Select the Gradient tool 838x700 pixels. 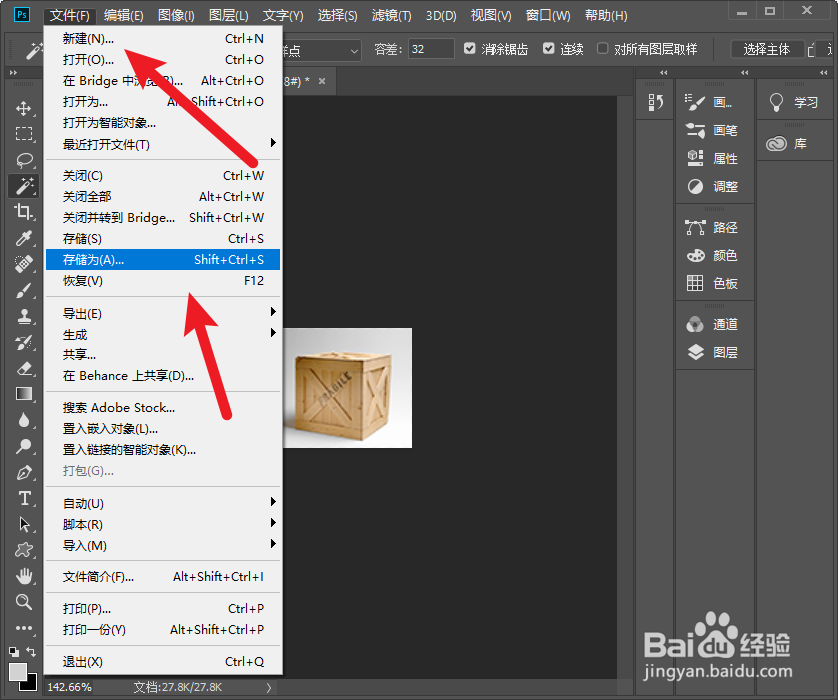[24, 394]
